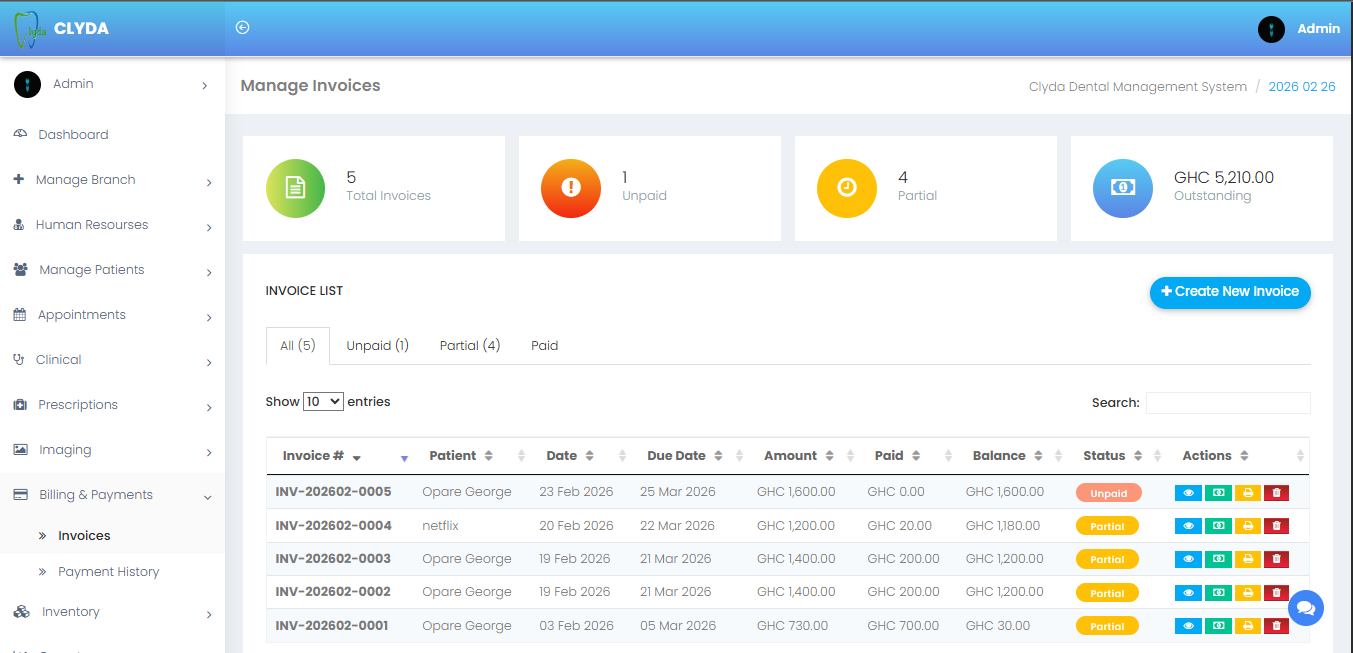This screenshot has height=653, width=1353.
Task: Sort table by Balance column
Action: (x=1010, y=456)
